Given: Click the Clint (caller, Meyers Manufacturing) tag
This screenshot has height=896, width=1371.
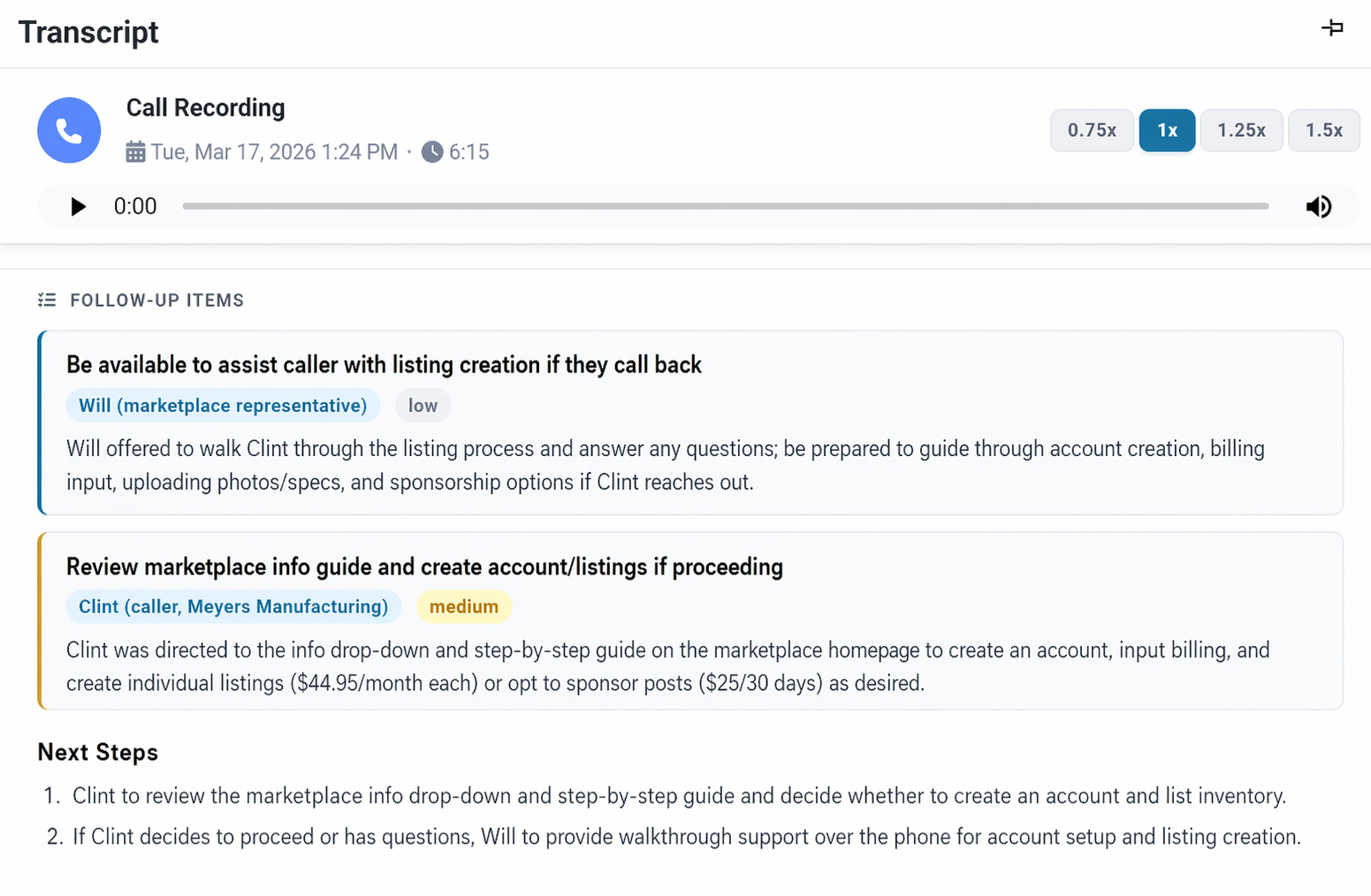Looking at the screenshot, I should point(233,607).
